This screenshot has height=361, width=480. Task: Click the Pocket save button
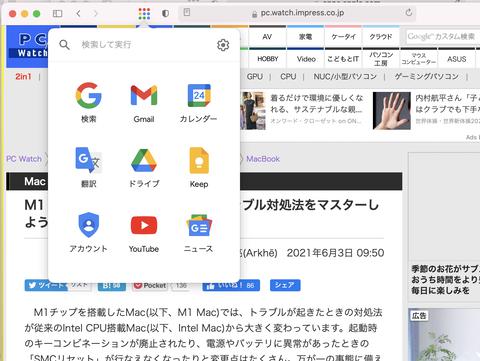click(150, 285)
